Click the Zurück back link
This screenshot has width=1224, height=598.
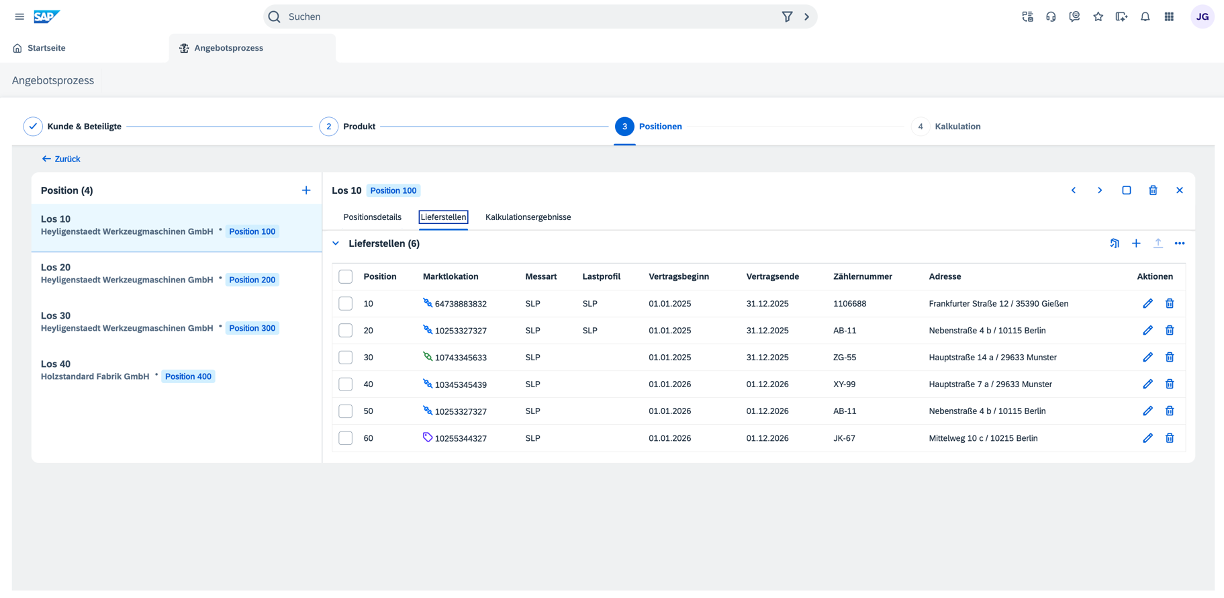61,159
